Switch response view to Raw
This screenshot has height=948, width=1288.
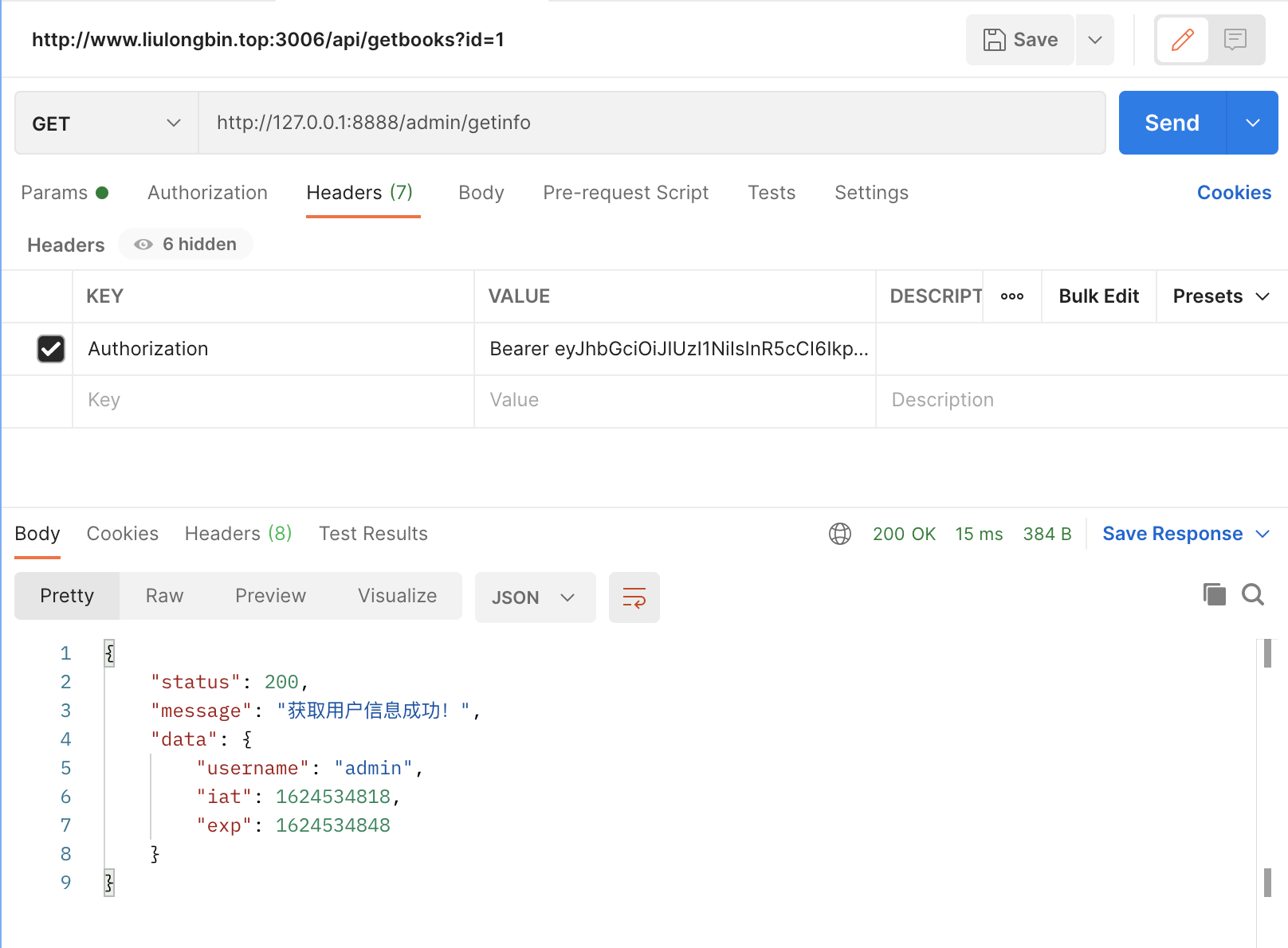tap(164, 596)
